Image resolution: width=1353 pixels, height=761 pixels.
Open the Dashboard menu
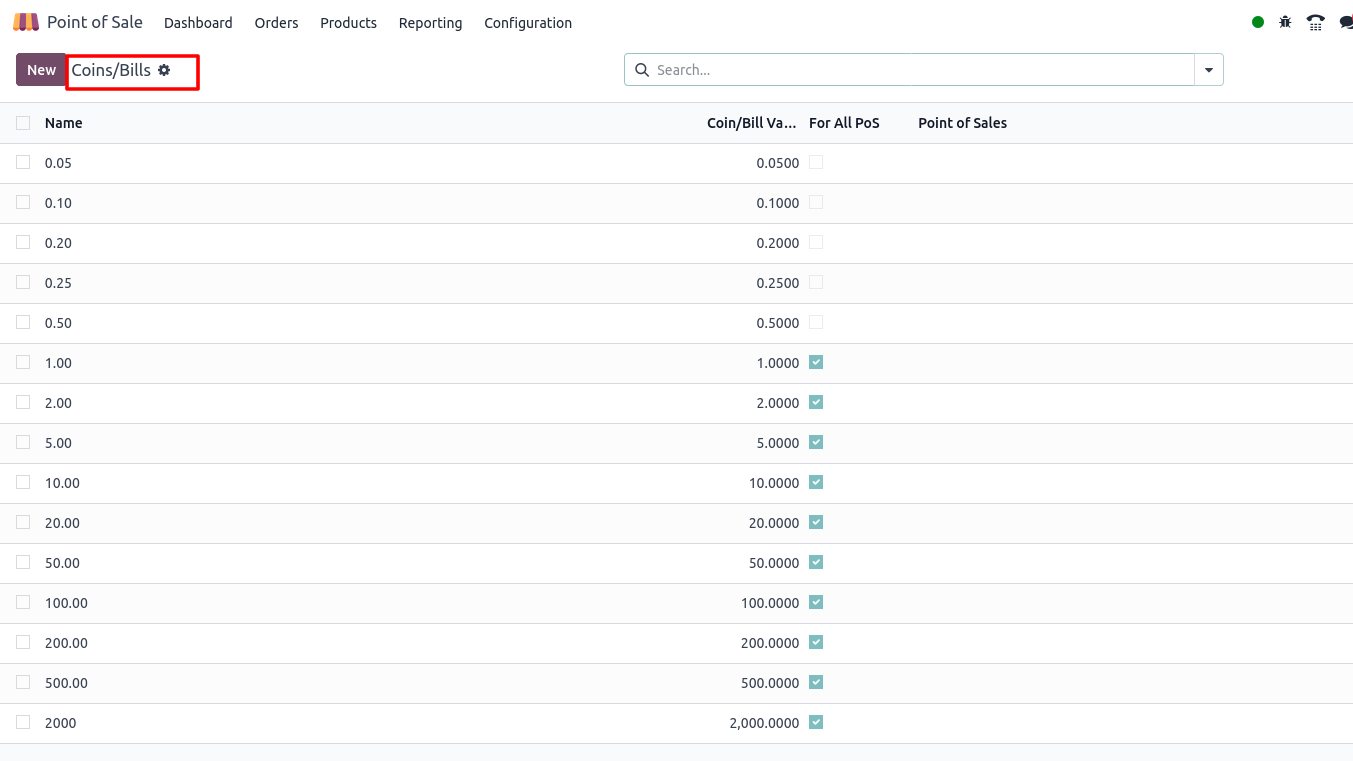(198, 23)
